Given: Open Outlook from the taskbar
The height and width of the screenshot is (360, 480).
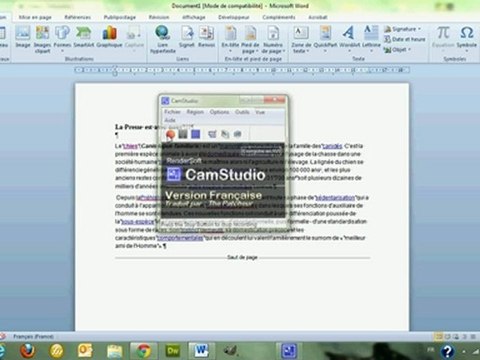Looking at the screenshot, I should (85, 351).
